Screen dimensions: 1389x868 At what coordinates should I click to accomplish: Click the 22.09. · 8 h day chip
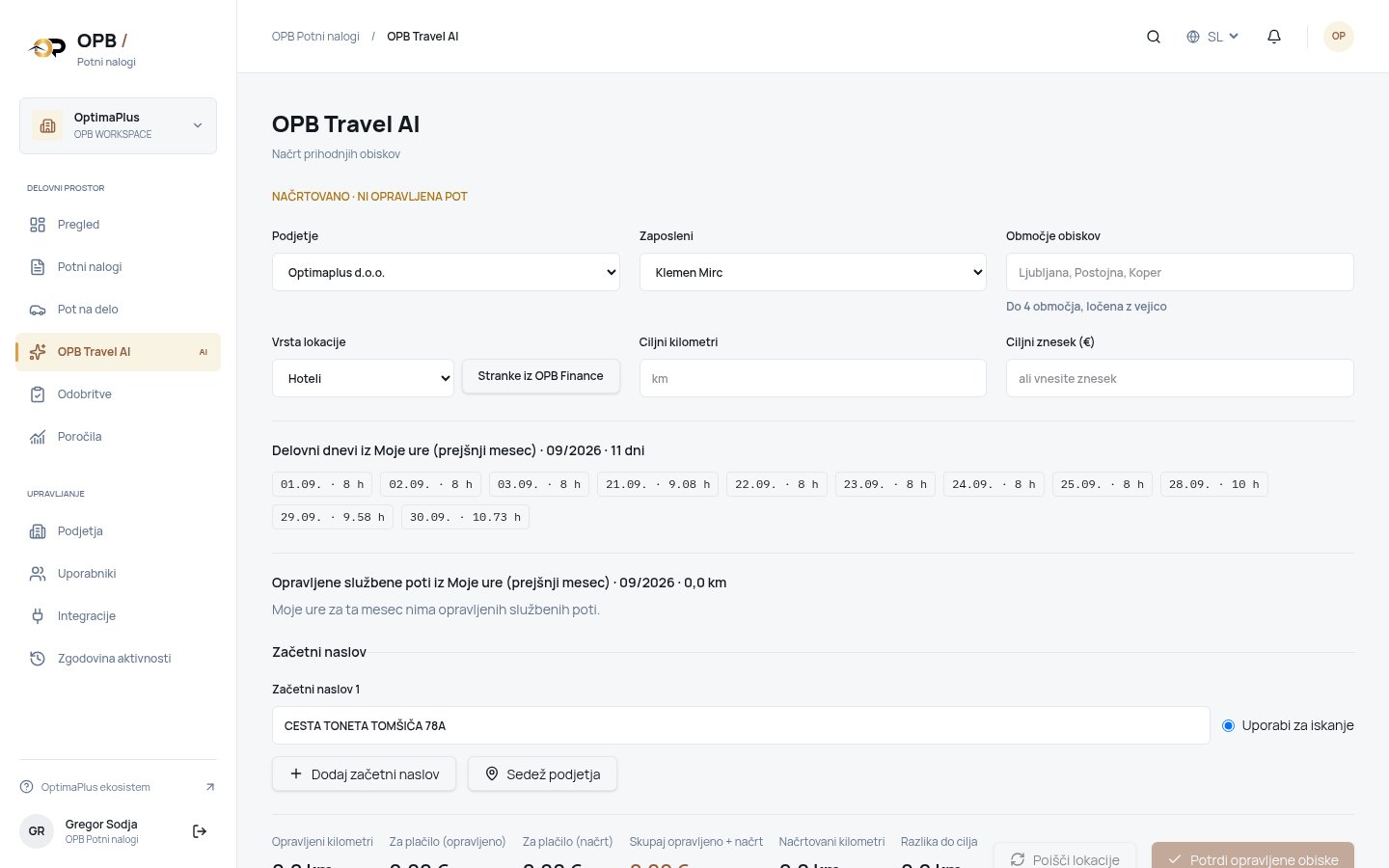coord(776,484)
